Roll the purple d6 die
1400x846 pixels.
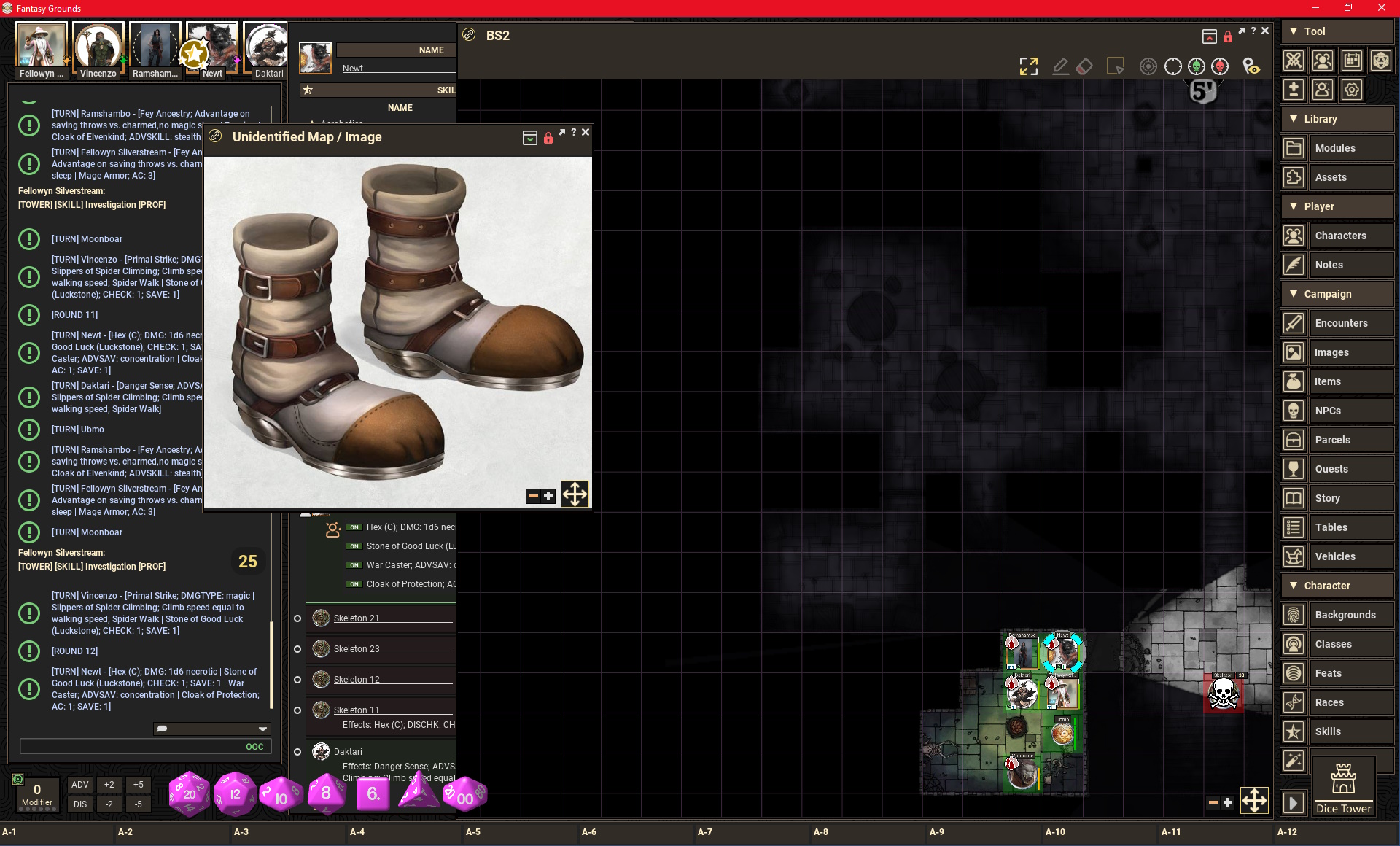click(373, 793)
